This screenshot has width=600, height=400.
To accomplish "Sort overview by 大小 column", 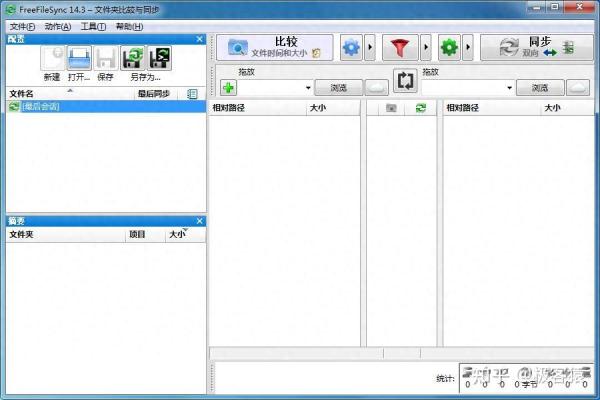I will pos(186,235).
